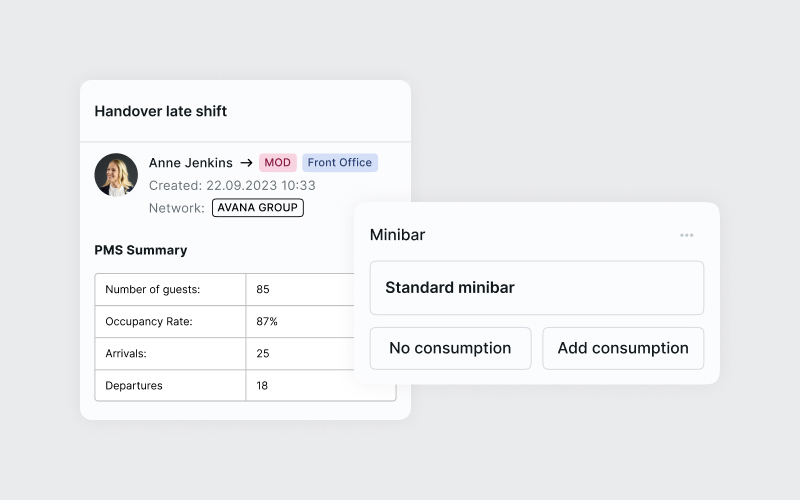Click the arrow next to Anne Jenkins
This screenshot has height=500, width=800.
(x=246, y=163)
